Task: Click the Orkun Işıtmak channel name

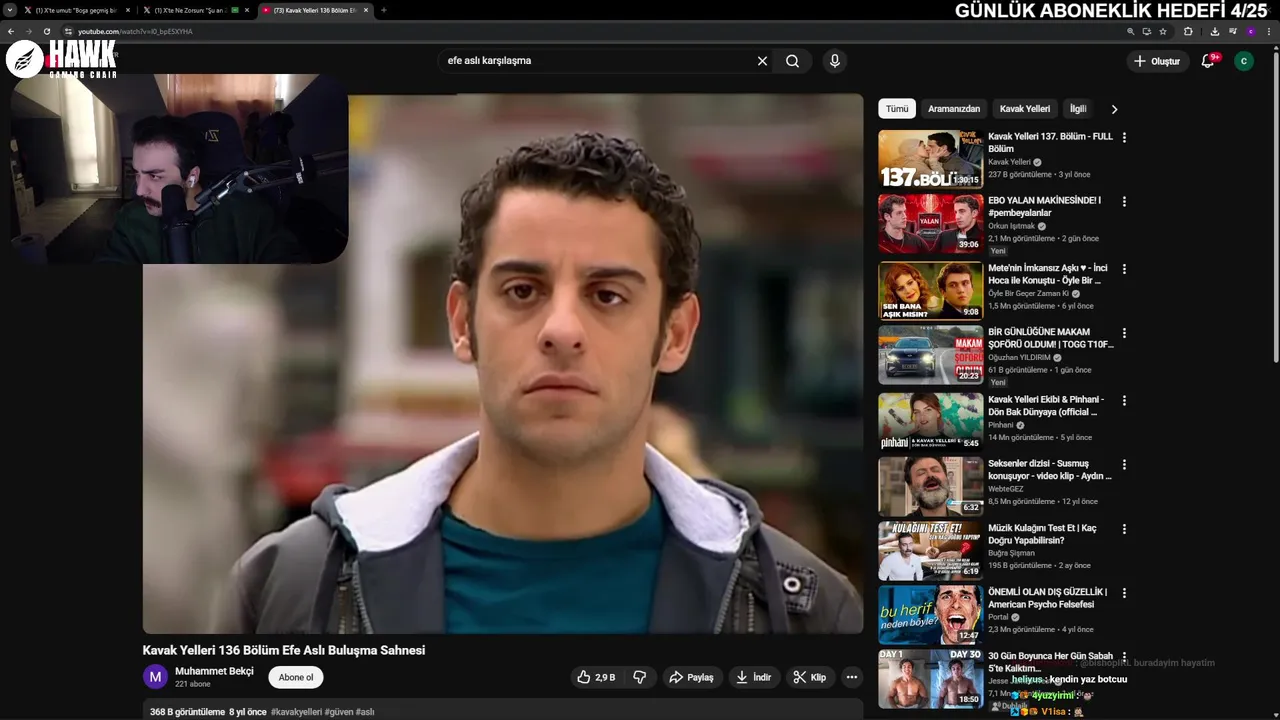Action: coord(1011,226)
